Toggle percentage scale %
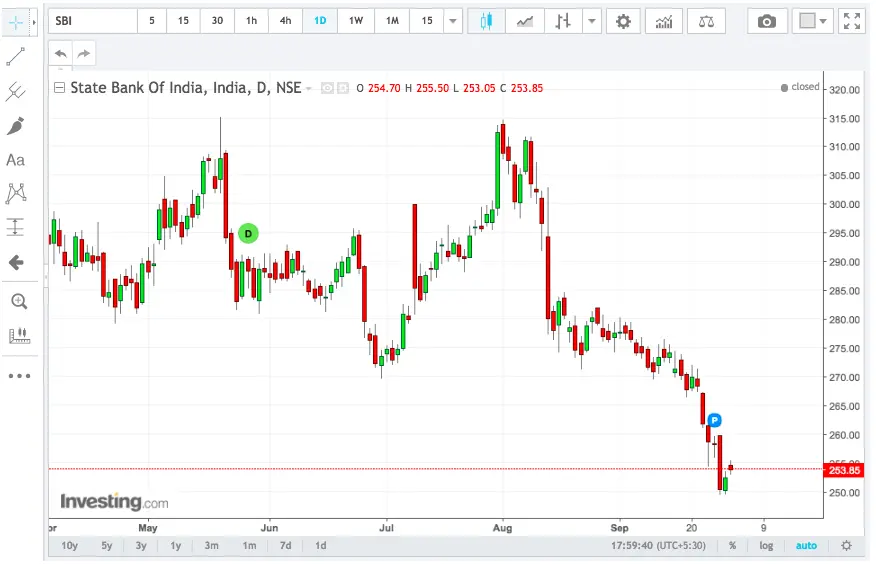876x564 pixels. click(x=732, y=546)
